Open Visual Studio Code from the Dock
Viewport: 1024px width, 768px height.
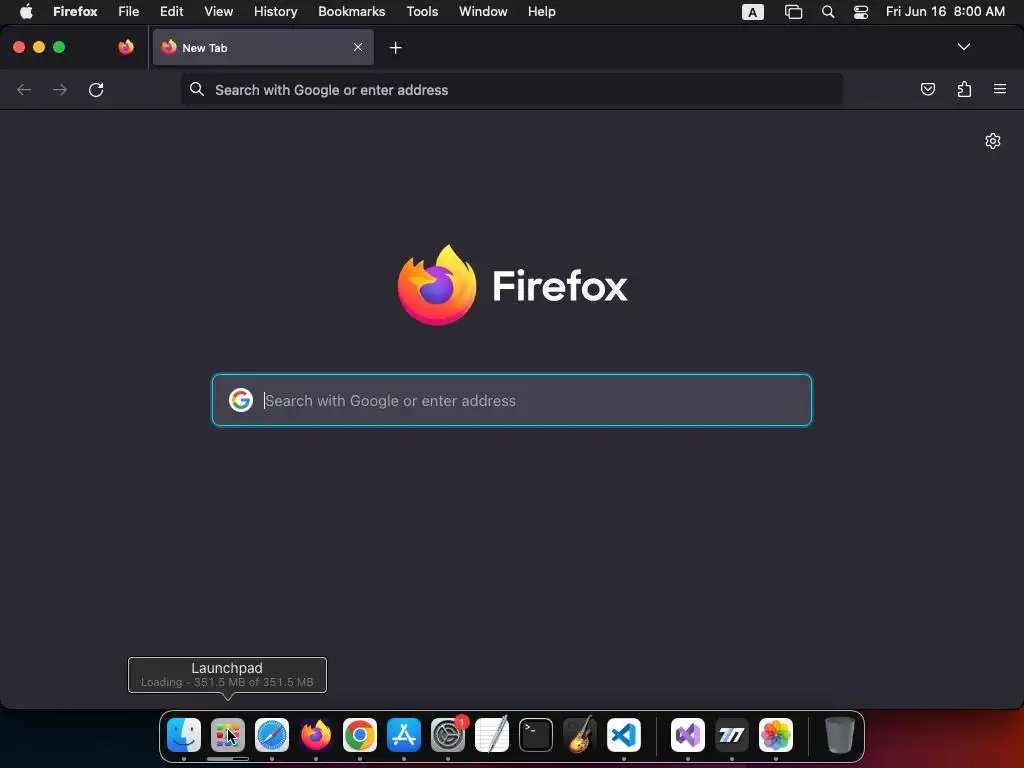click(624, 735)
